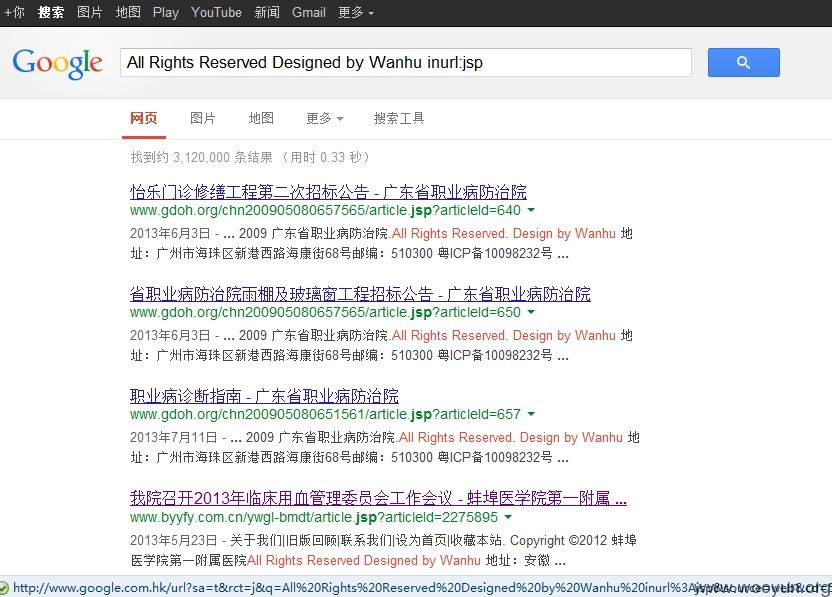The height and width of the screenshot is (597, 832).
Task: Open the Google logo homepage link
Action: [57, 64]
